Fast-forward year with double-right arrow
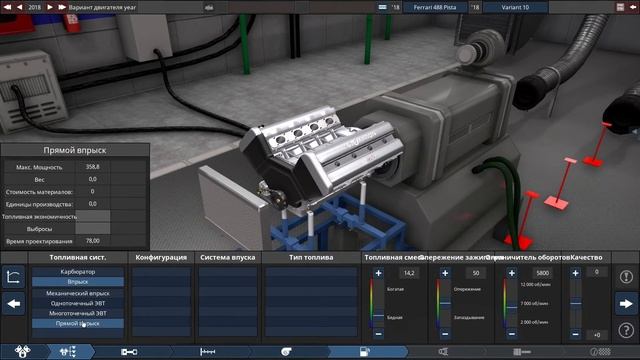This screenshot has width=640, height=360. point(62,7)
